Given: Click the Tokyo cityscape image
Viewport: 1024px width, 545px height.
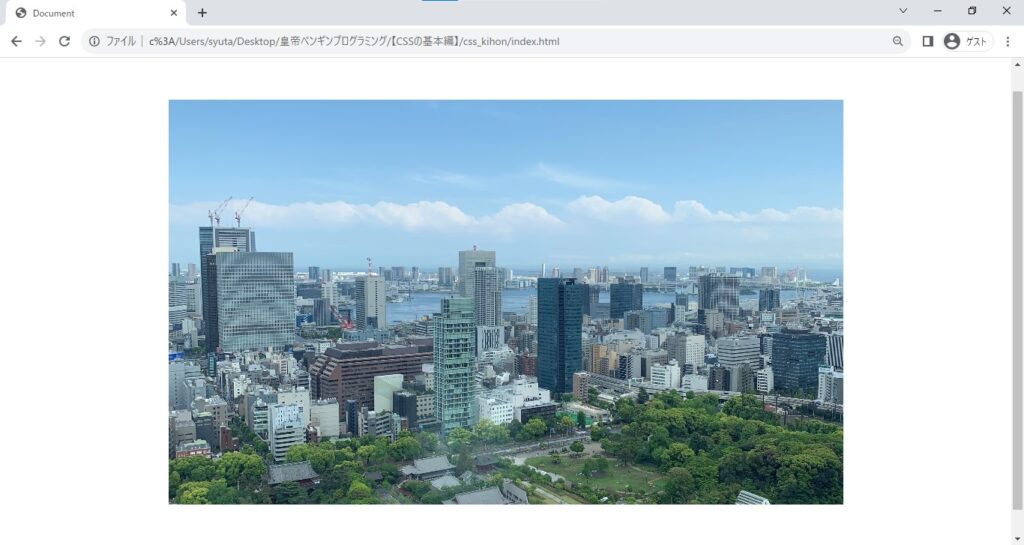Looking at the screenshot, I should coord(505,302).
